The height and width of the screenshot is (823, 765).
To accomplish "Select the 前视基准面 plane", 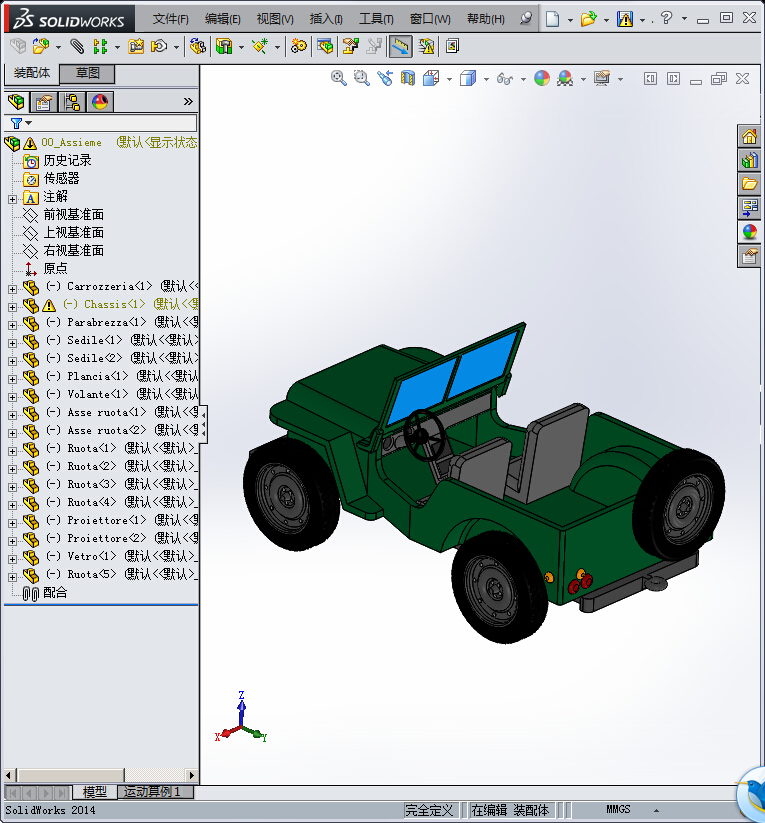I will [74, 215].
